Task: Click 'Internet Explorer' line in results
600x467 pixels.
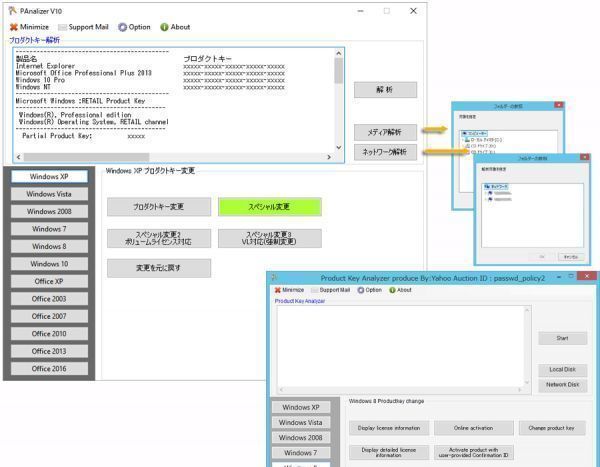Action: tap(45, 66)
